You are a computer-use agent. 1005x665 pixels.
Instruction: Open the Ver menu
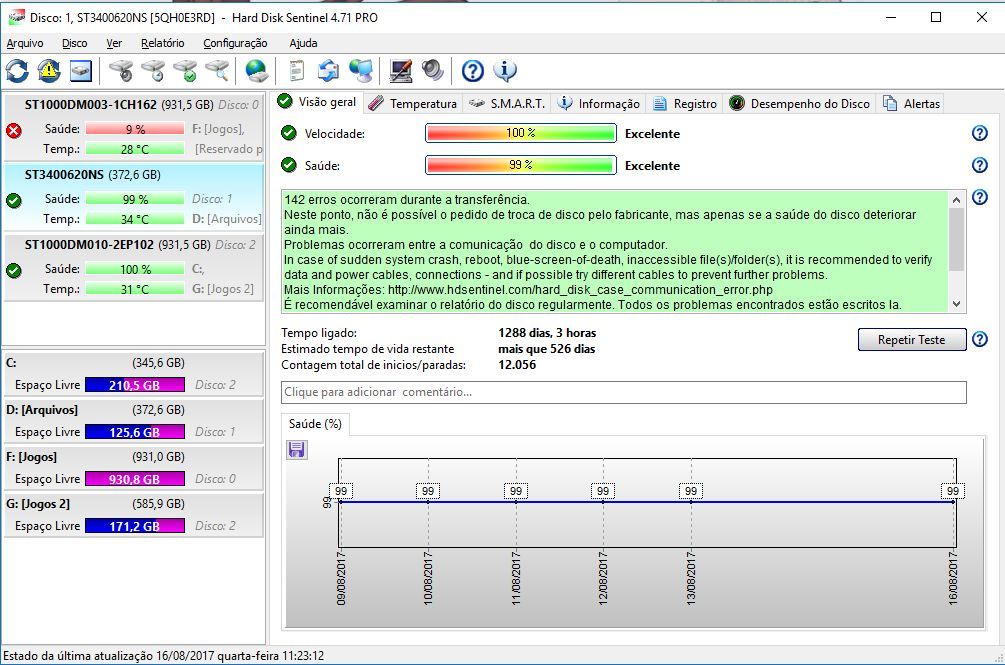click(114, 43)
